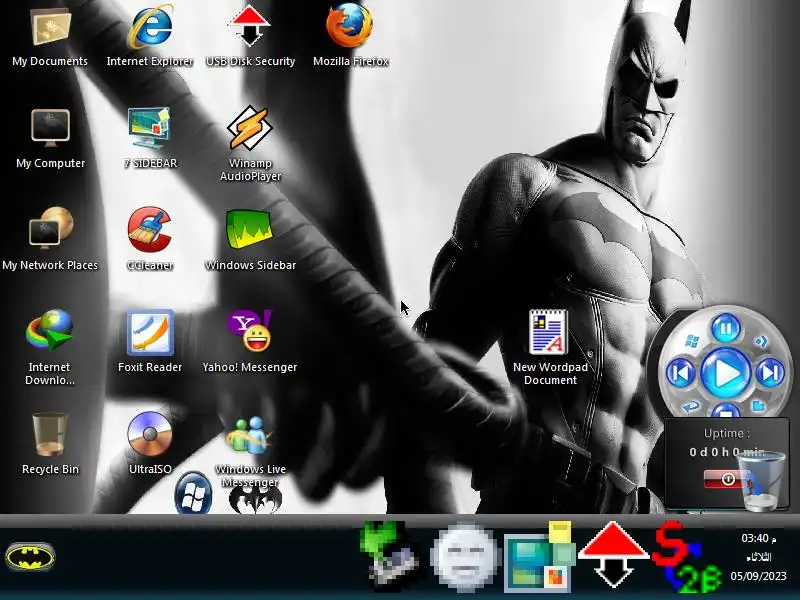This screenshot has height=600, width=800.
Task: Select the My Network Places icon
Action: (51, 229)
